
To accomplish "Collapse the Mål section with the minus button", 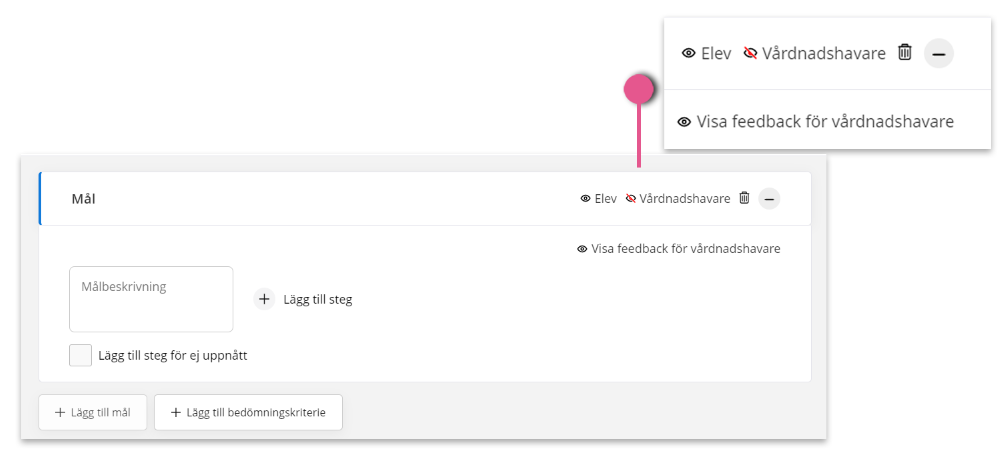I will (x=769, y=199).
